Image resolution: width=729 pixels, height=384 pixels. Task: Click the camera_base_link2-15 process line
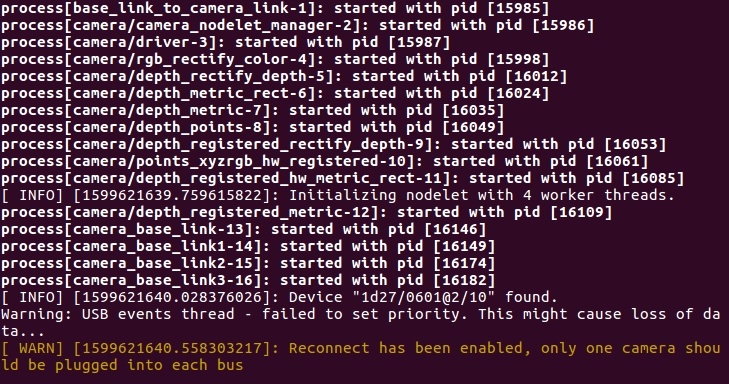(248, 264)
